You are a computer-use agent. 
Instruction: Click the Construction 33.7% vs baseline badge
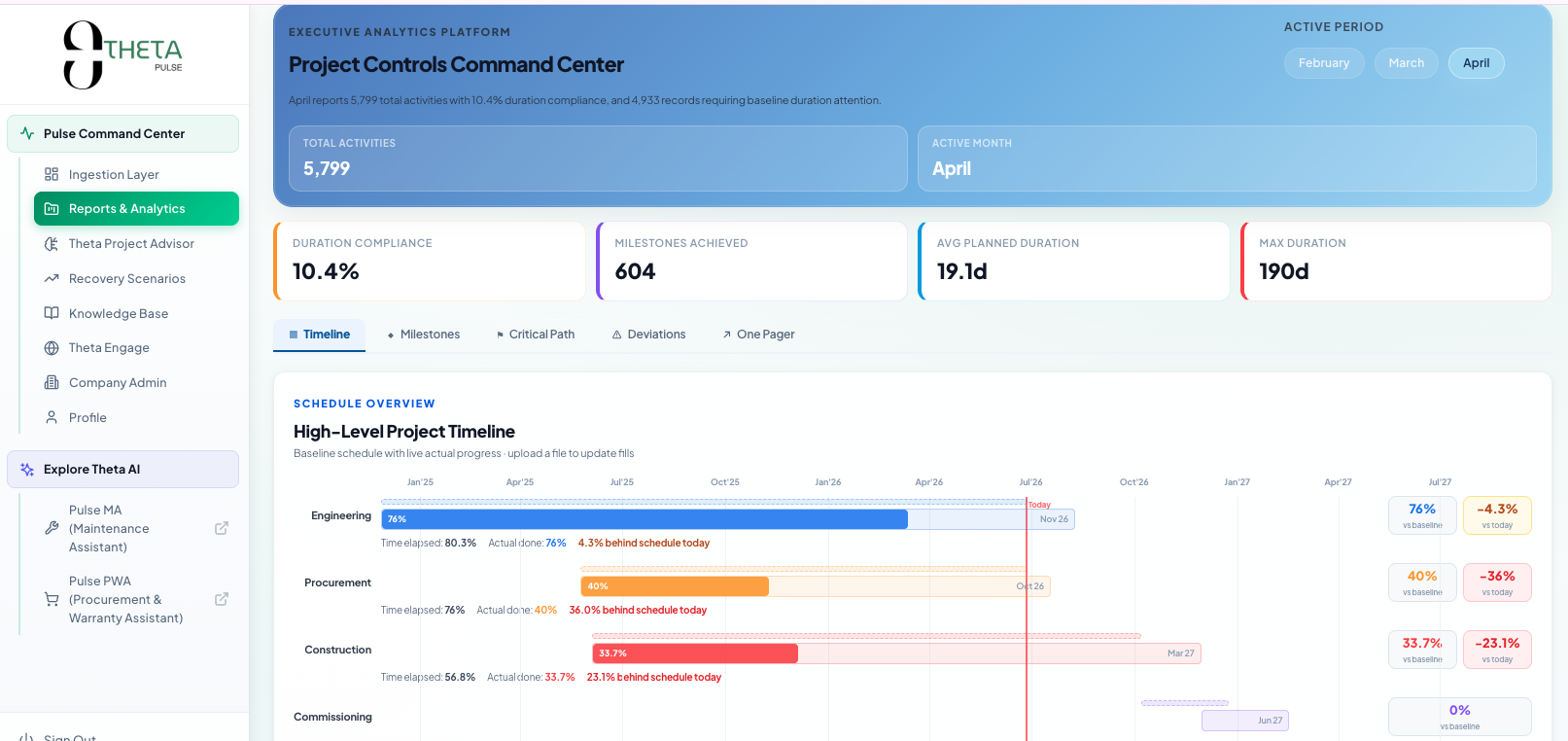[1422, 650]
